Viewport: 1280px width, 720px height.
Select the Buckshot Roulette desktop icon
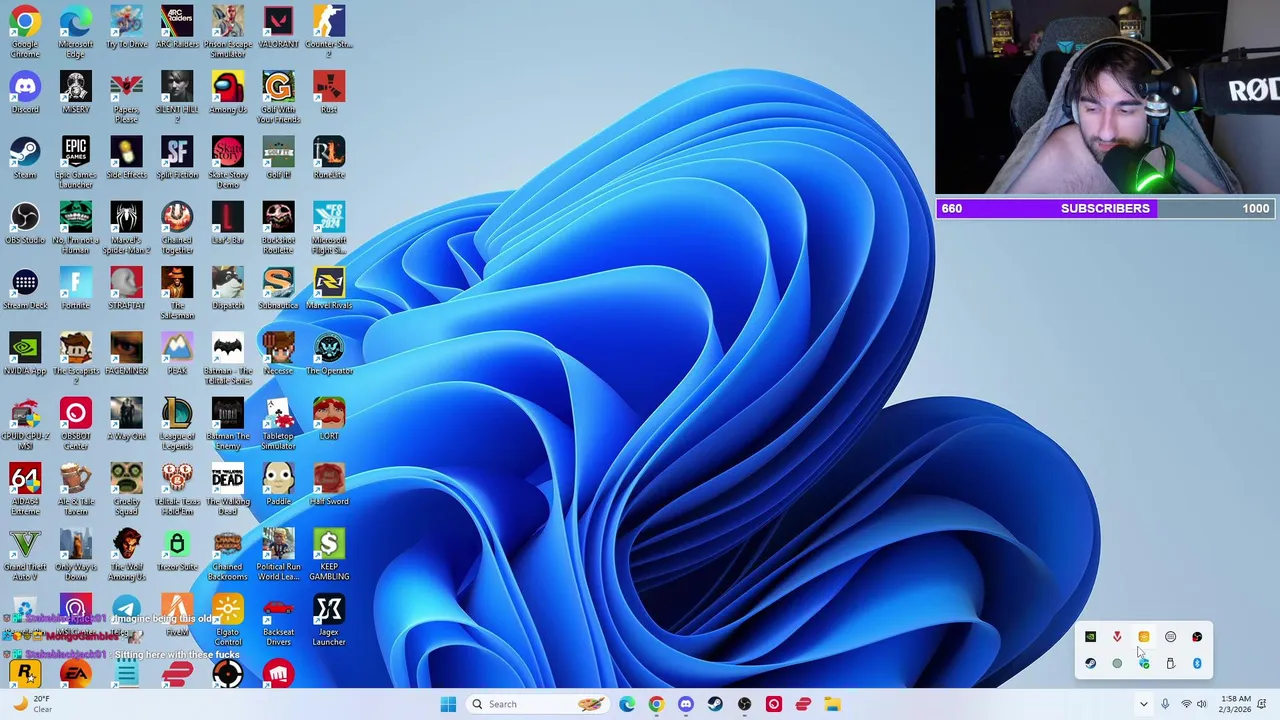pyautogui.click(x=278, y=228)
